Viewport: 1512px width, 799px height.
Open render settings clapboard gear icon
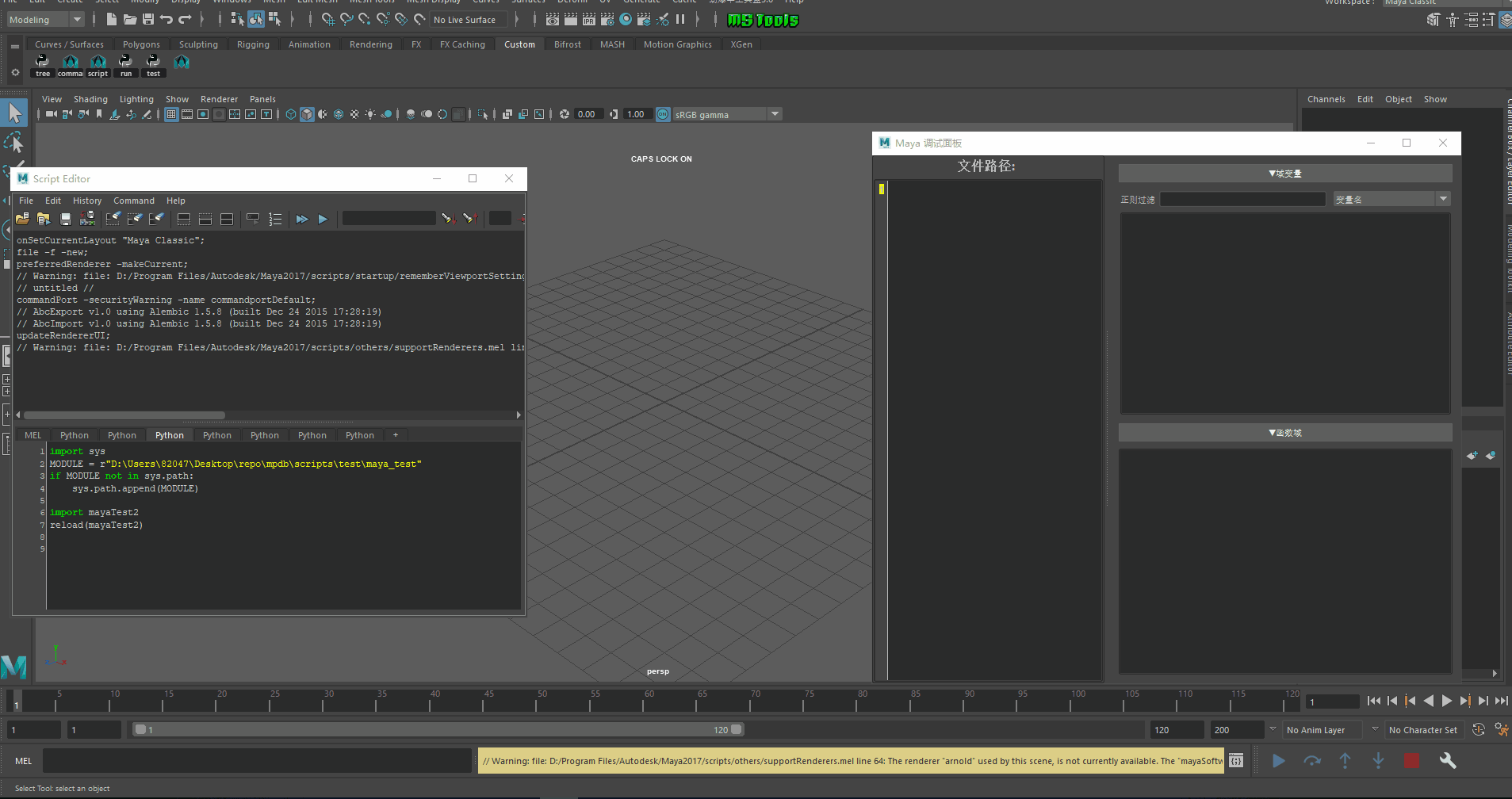click(x=607, y=19)
